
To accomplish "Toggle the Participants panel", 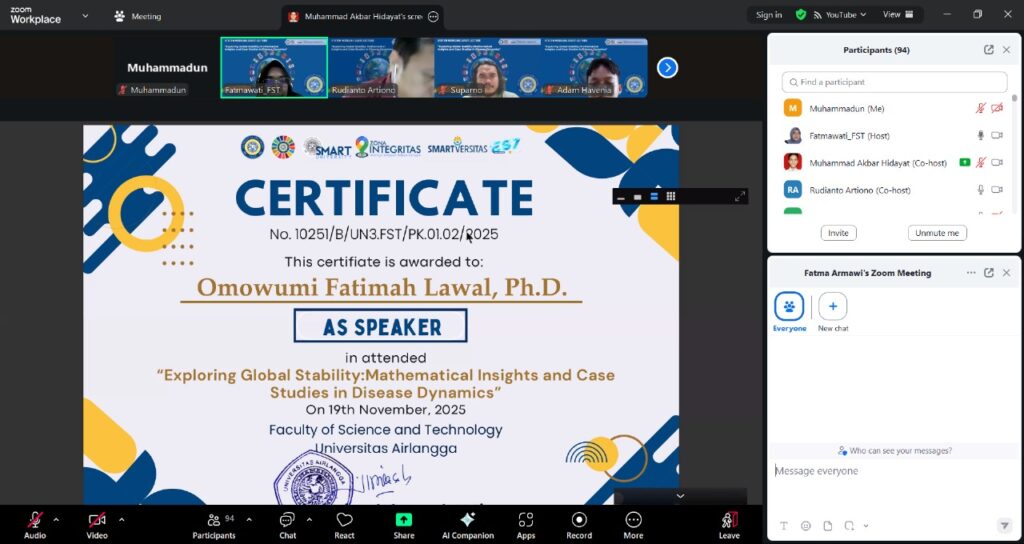I will click(214, 524).
